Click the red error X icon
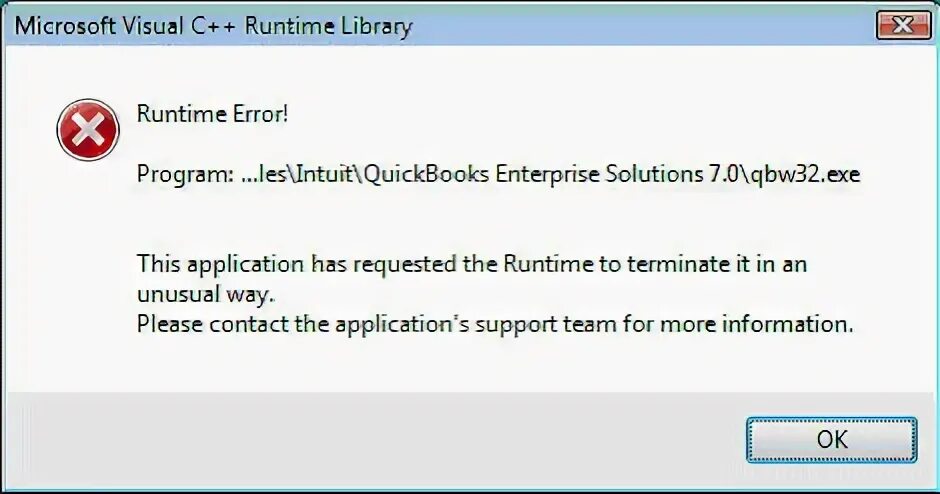Screen dimensions: 940x494 coord(88,130)
